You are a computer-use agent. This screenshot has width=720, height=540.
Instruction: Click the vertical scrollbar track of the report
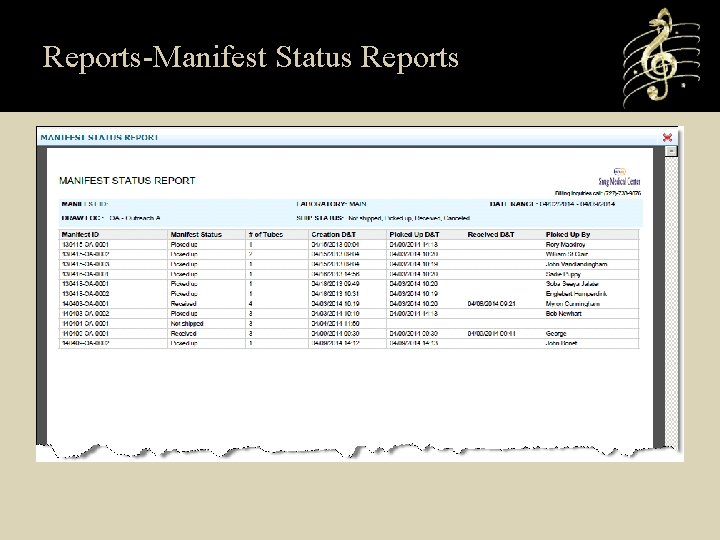[671, 301]
